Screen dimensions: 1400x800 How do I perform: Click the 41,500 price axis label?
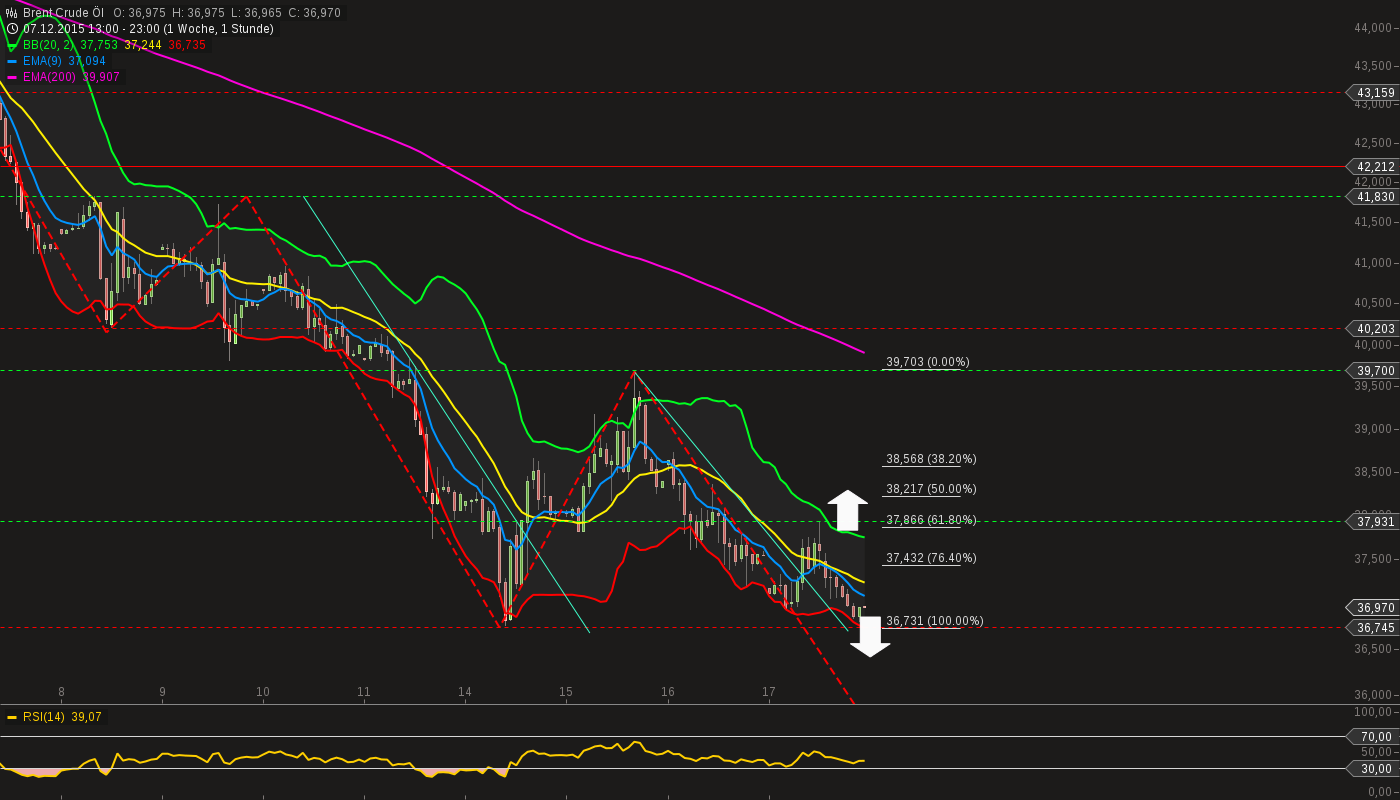(x=1373, y=222)
